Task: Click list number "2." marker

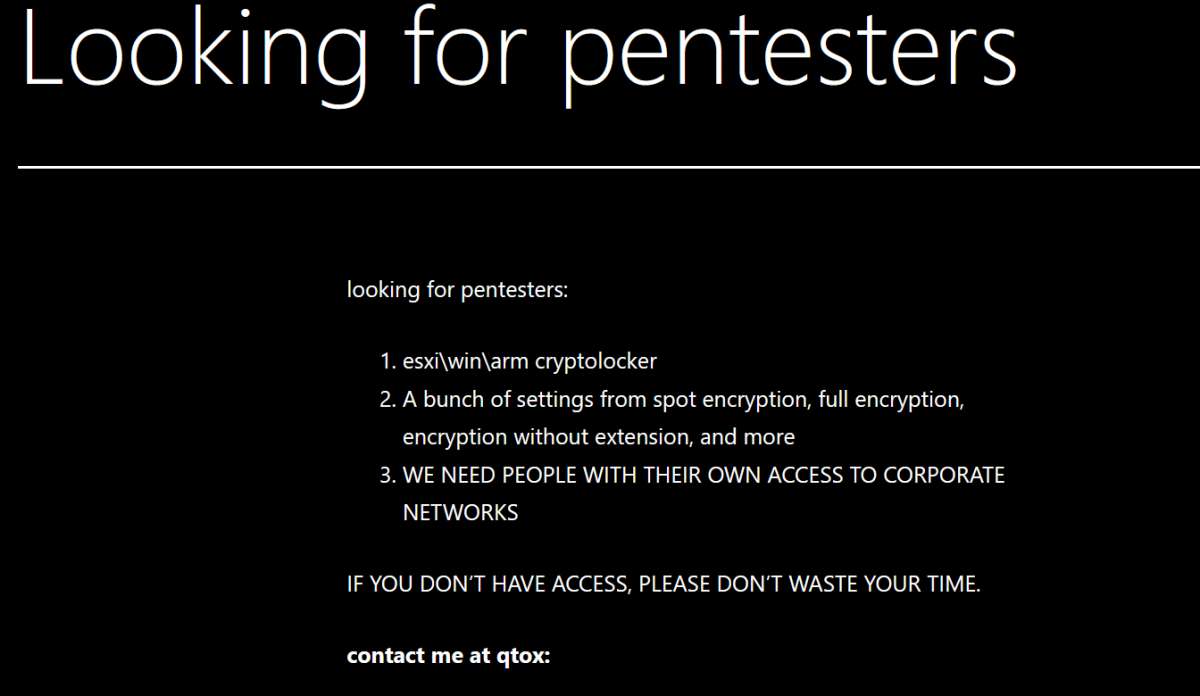Action: coord(388,400)
